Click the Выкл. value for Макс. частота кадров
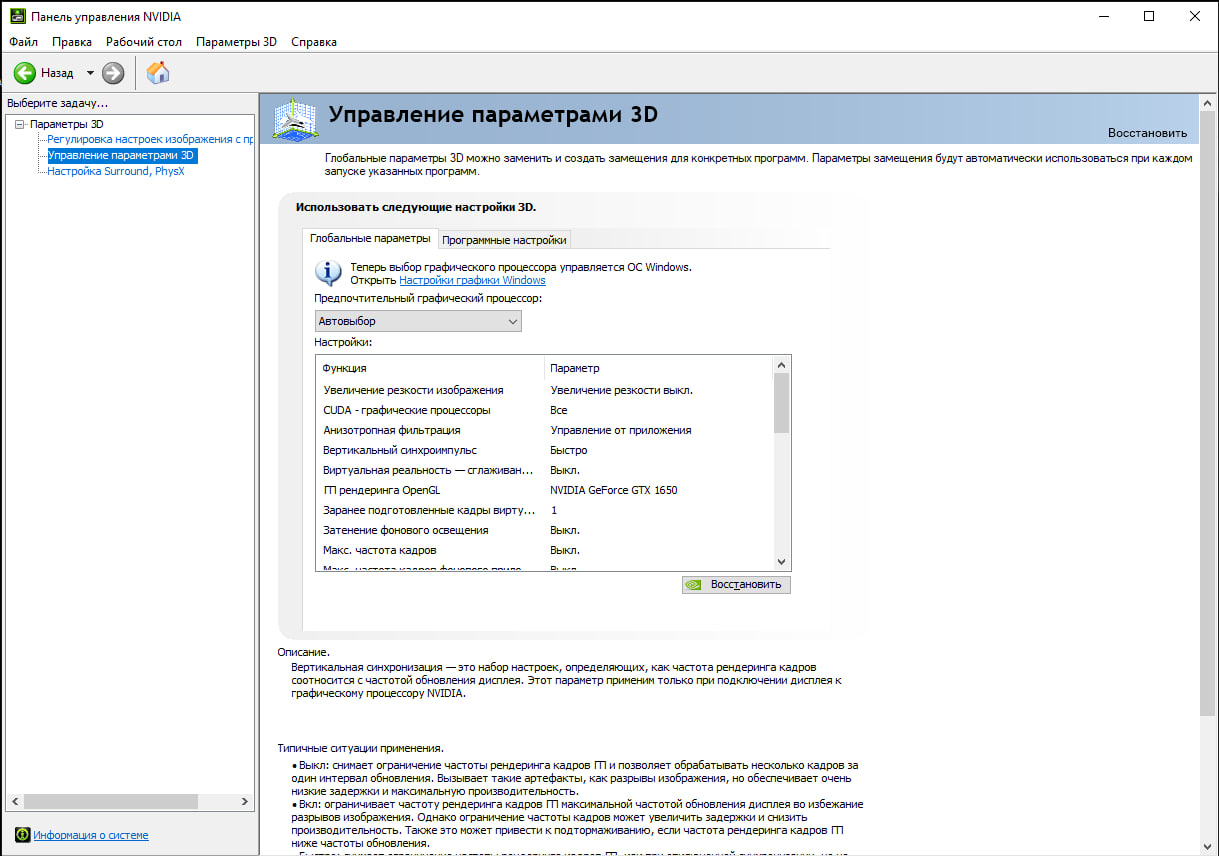The image size is (1219, 856). (x=565, y=550)
